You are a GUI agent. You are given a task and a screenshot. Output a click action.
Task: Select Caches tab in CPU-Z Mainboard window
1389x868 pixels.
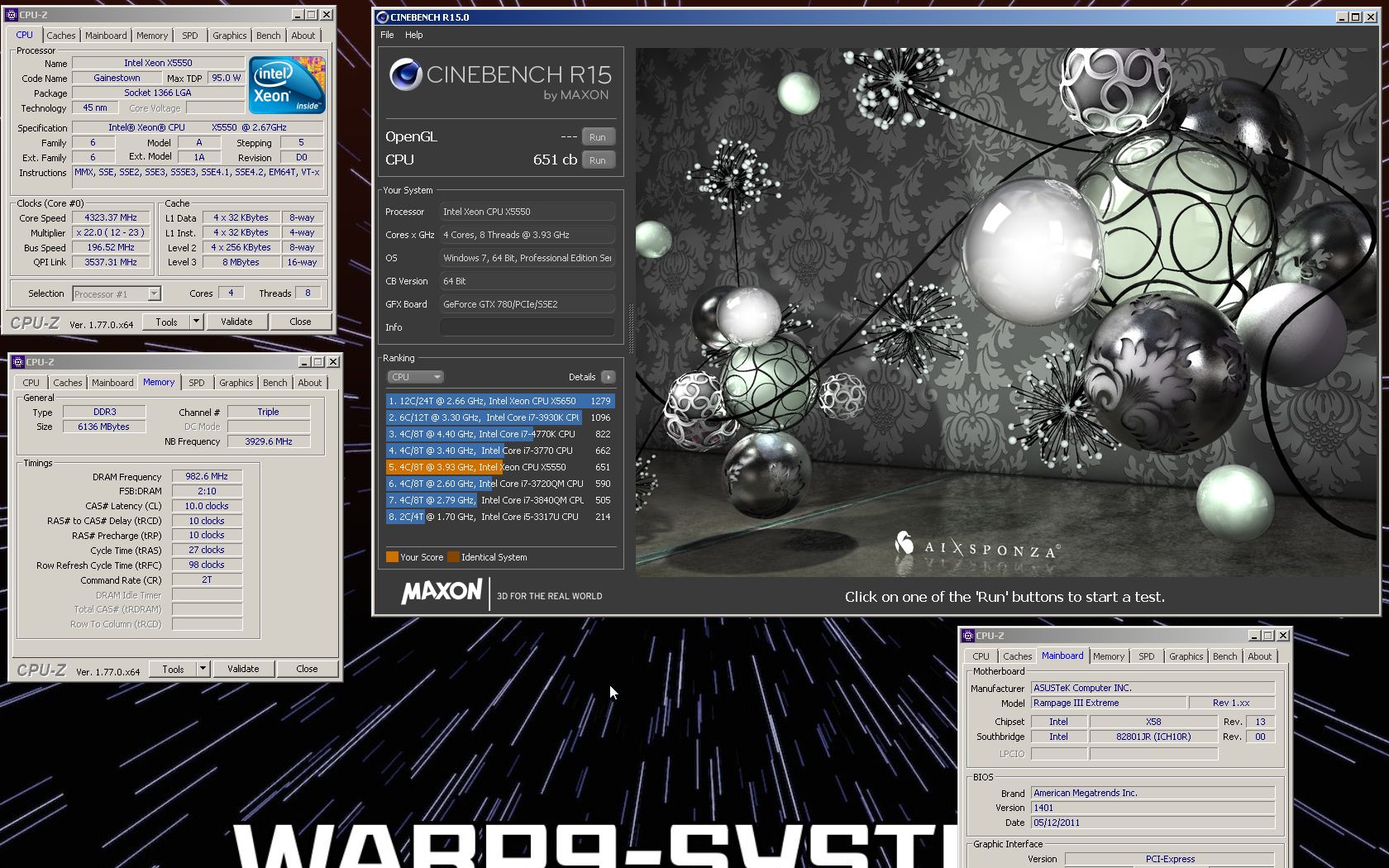coord(1018,656)
